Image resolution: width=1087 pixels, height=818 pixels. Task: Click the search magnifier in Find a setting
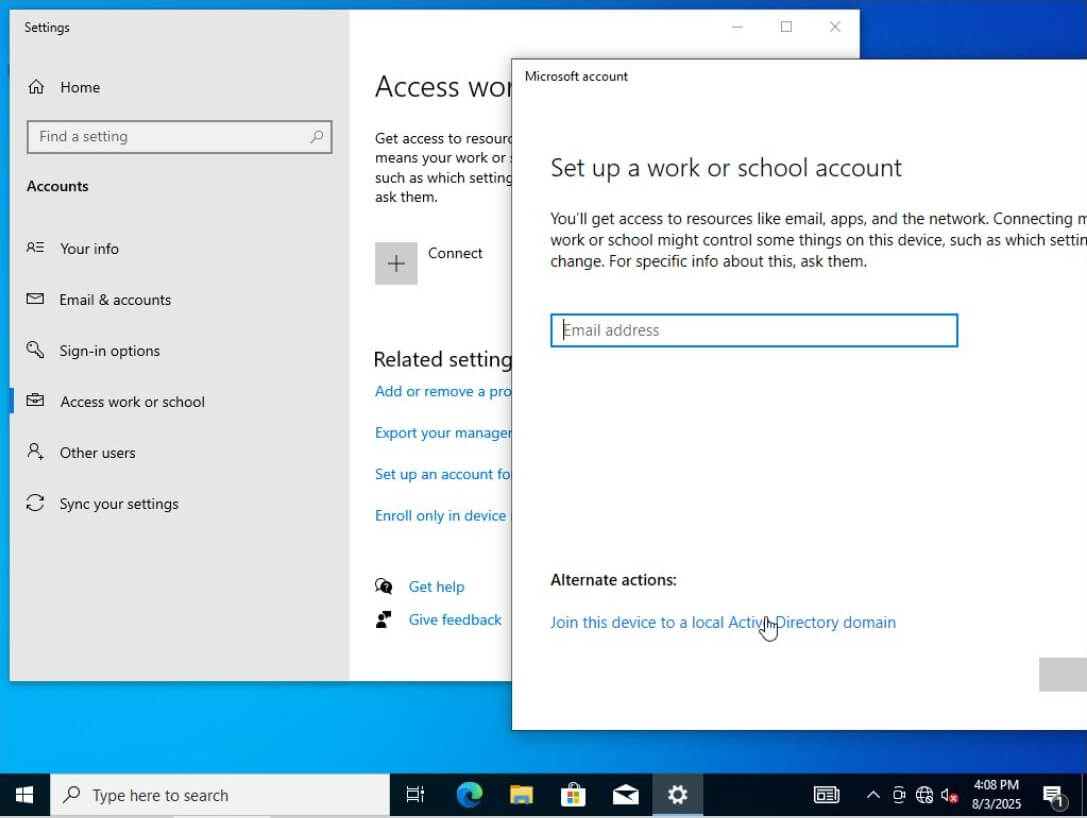(x=316, y=137)
